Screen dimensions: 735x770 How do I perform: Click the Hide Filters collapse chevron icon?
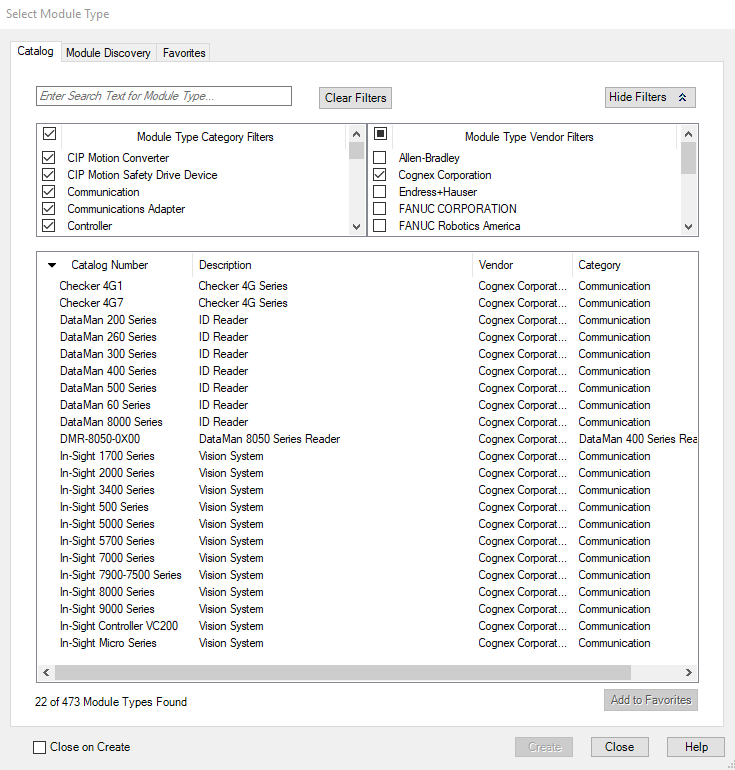[683, 97]
